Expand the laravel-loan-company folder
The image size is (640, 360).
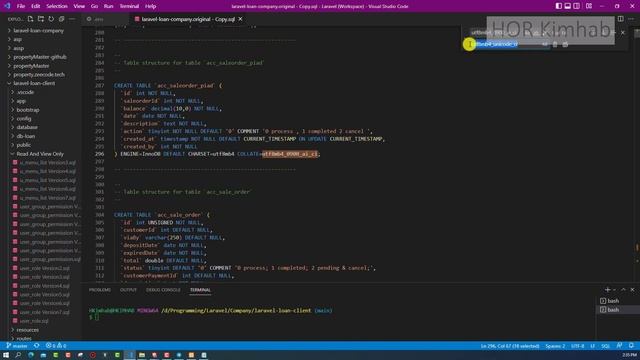[x=38, y=31]
